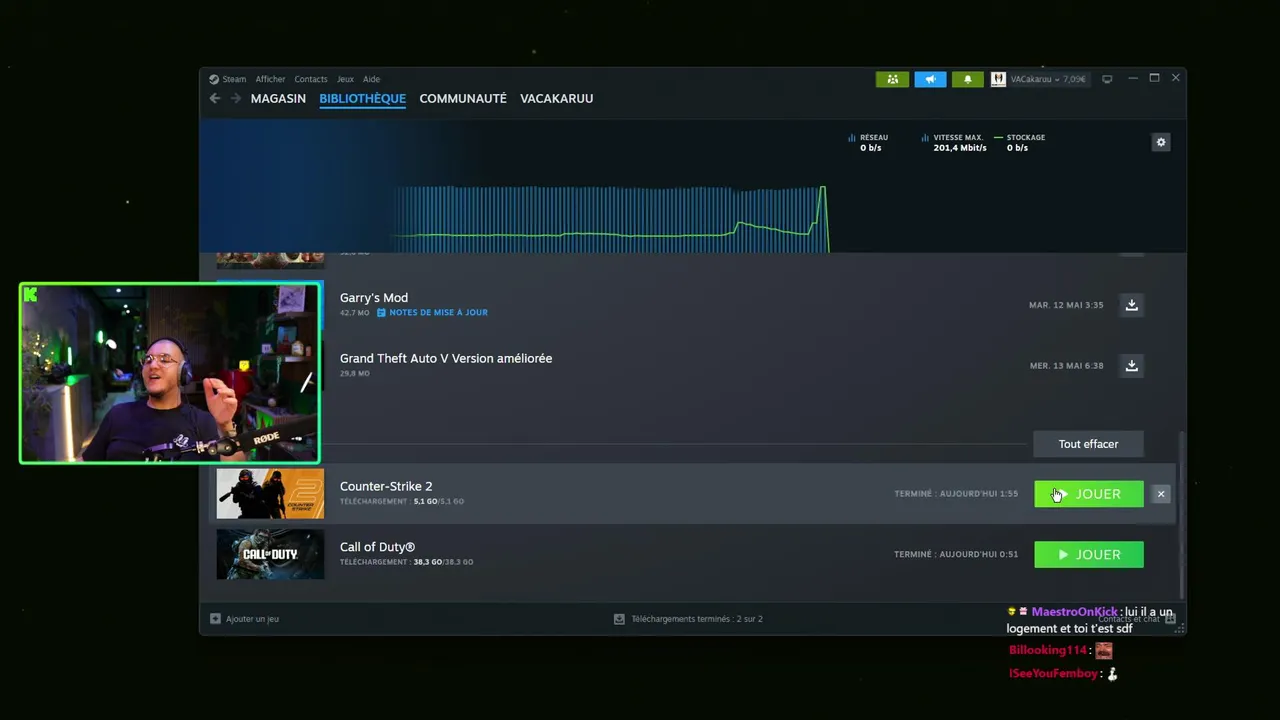Open the friends activity green icon
This screenshot has width=1280, height=720.
[892, 79]
